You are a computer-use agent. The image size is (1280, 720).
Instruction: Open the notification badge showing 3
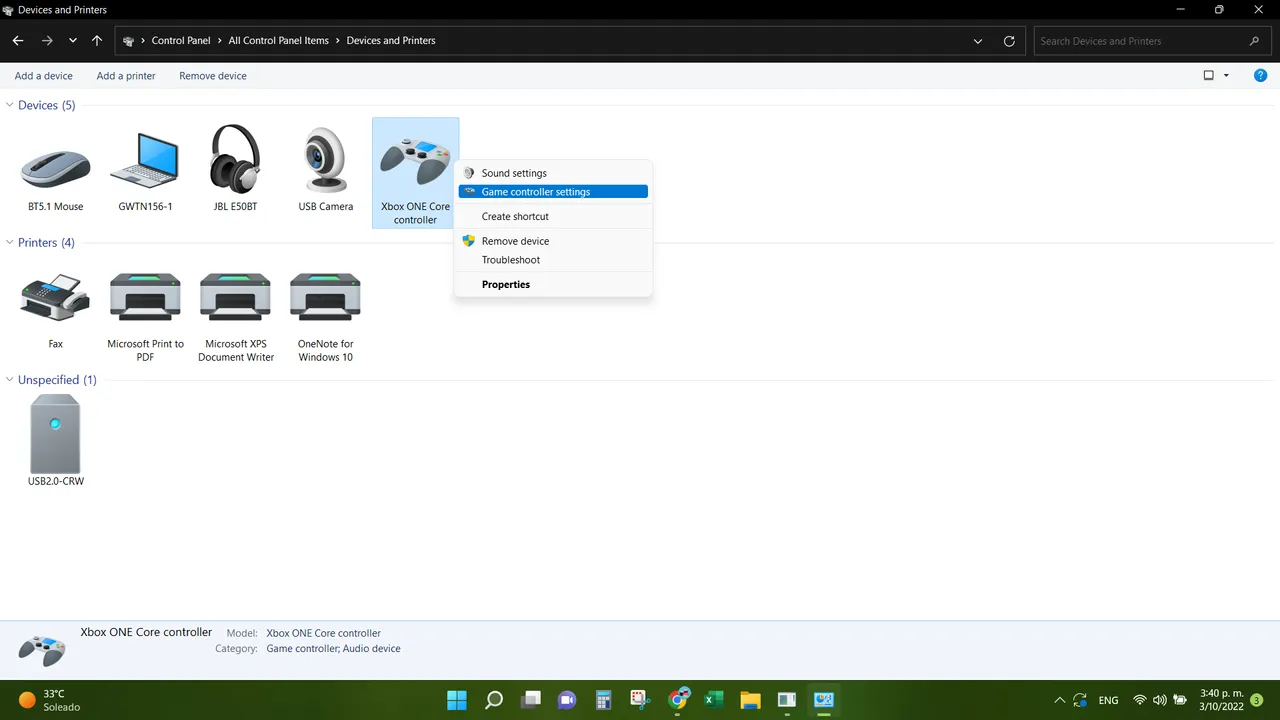[1257, 700]
